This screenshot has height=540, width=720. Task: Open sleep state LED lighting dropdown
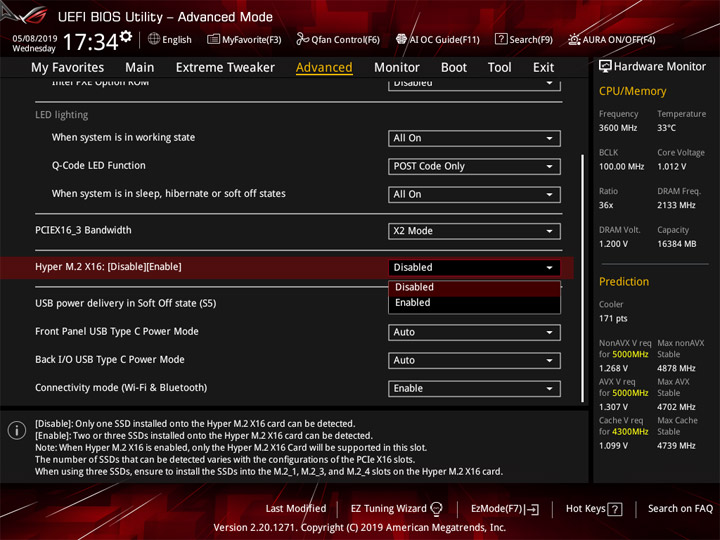click(x=474, y=194)
